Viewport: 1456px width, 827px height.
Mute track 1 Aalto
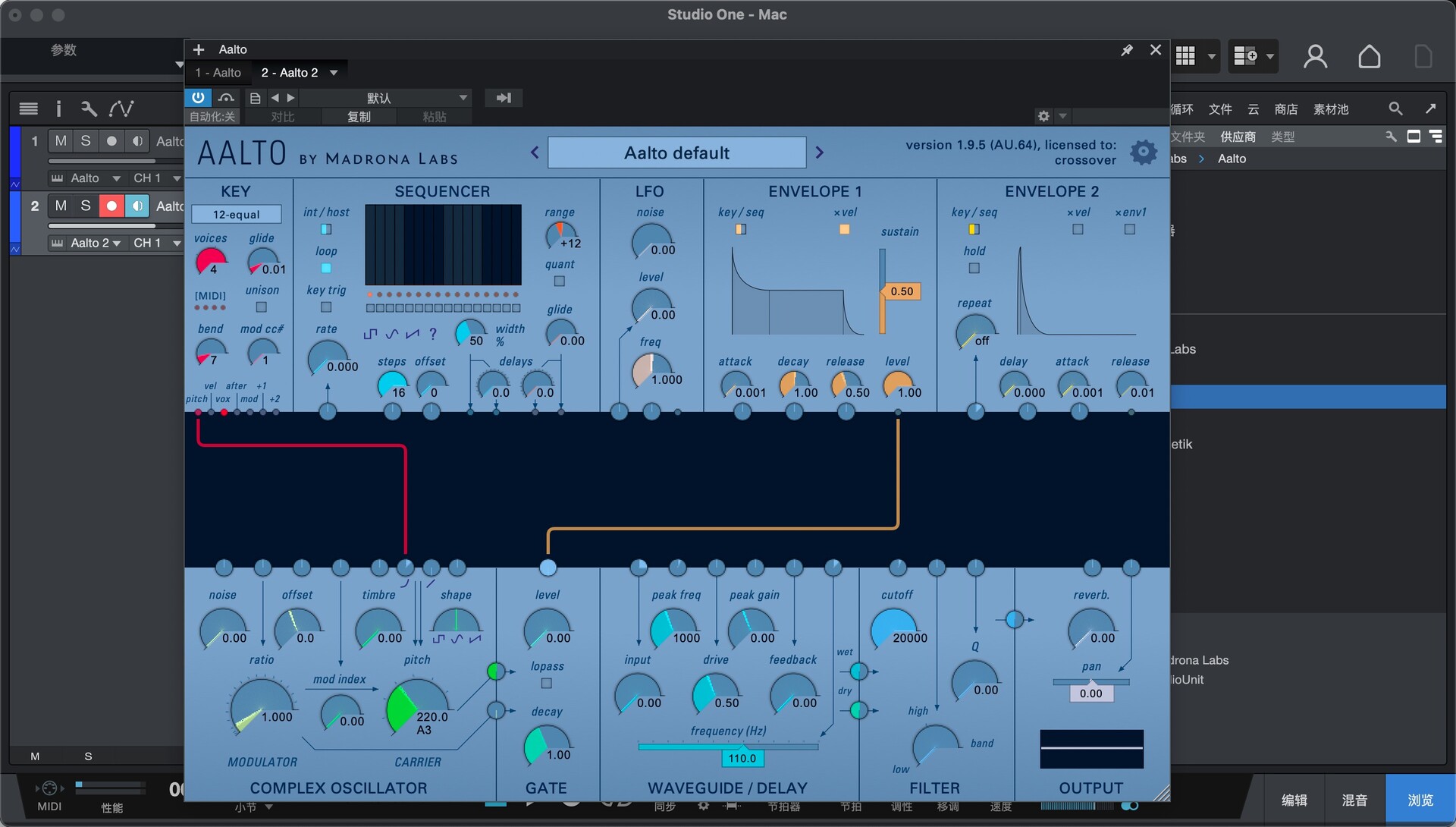point(61,141)
